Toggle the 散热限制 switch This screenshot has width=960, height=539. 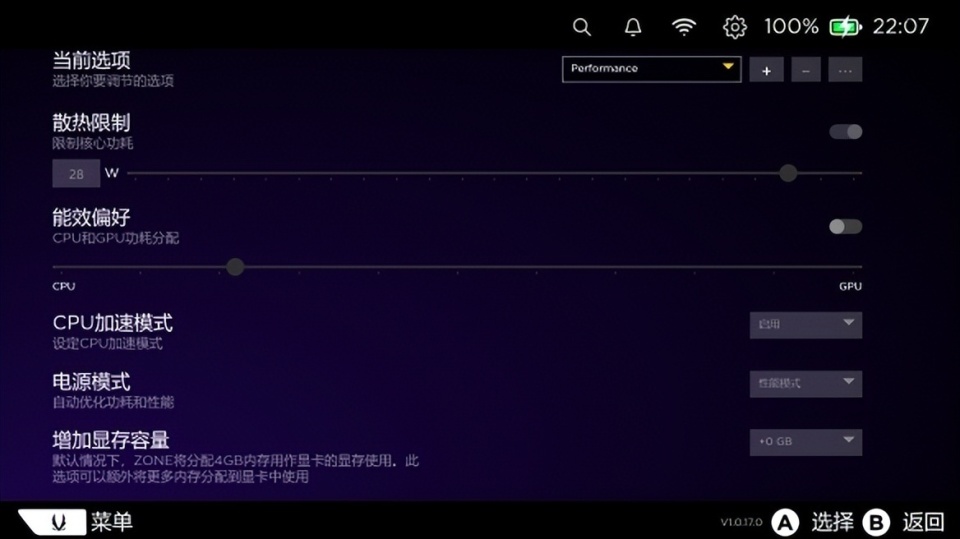(845, 132)
